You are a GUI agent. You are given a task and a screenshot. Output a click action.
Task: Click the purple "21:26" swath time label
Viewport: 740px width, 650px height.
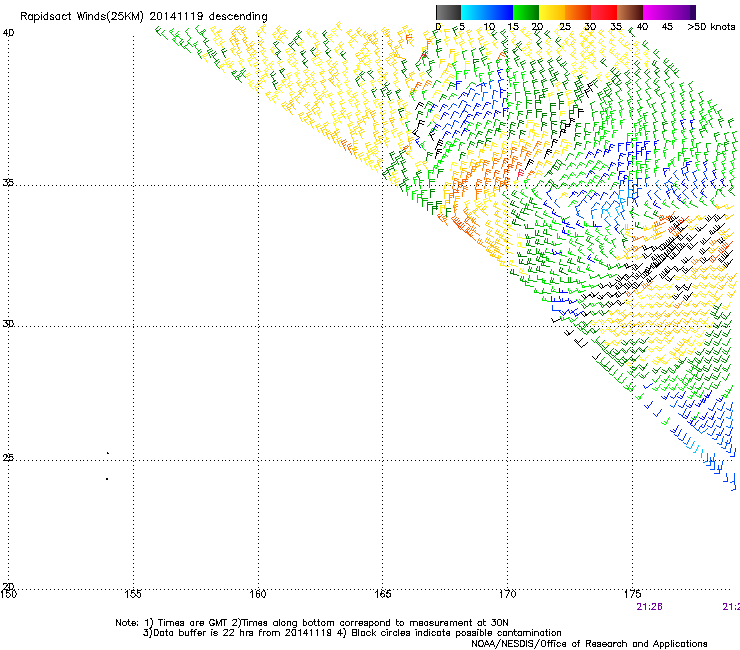pos(649,607)
